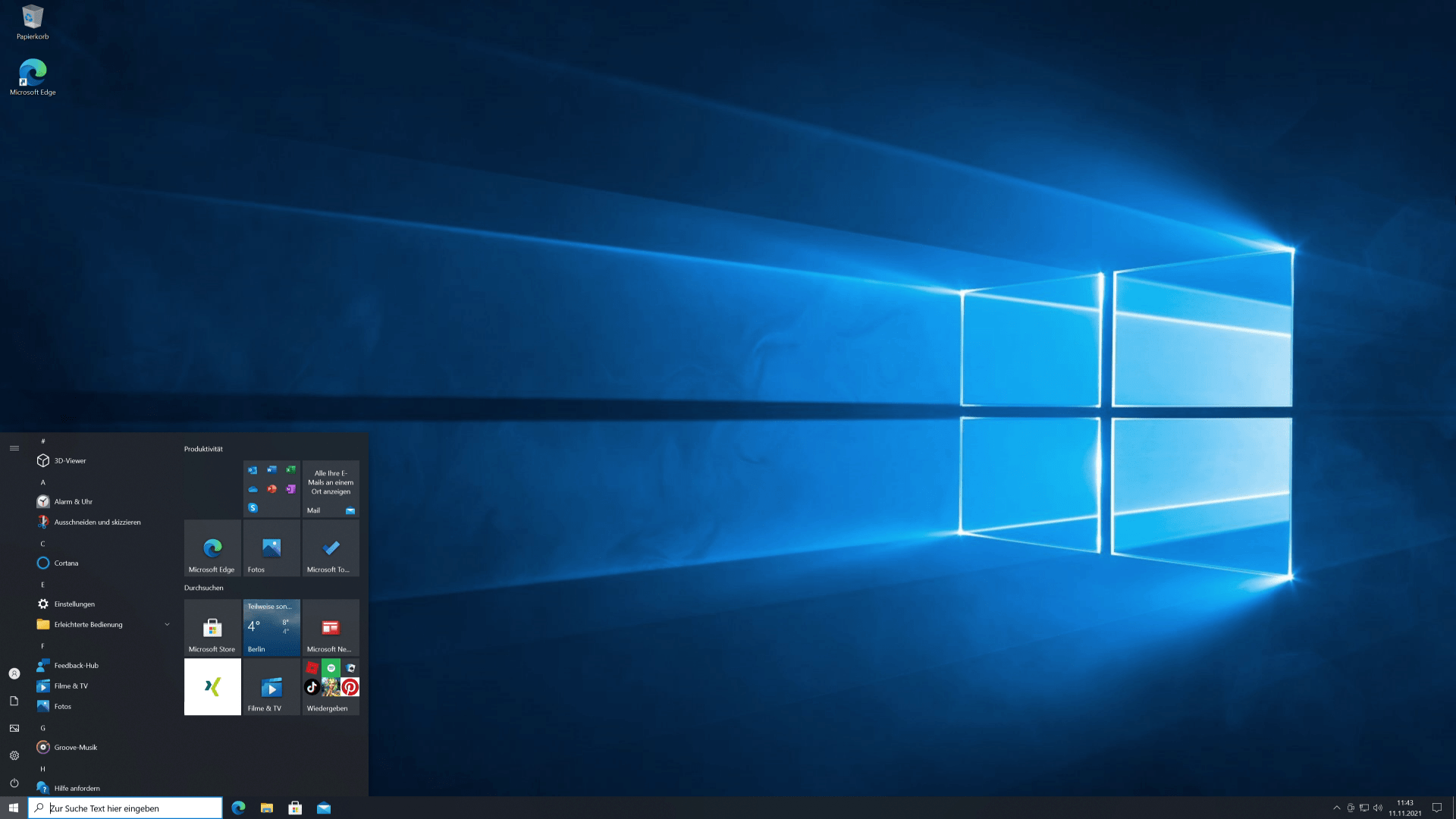Open the XING tile
1456x819 pixels.
pyautogui.click(x=212, y=686)
